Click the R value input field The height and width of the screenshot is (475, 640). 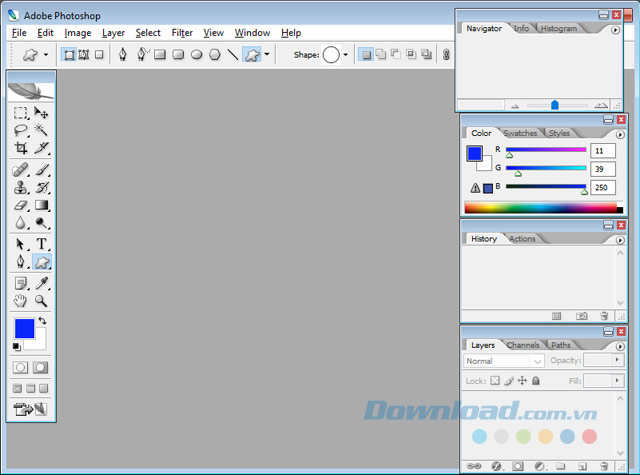click(x=603, y=151)
